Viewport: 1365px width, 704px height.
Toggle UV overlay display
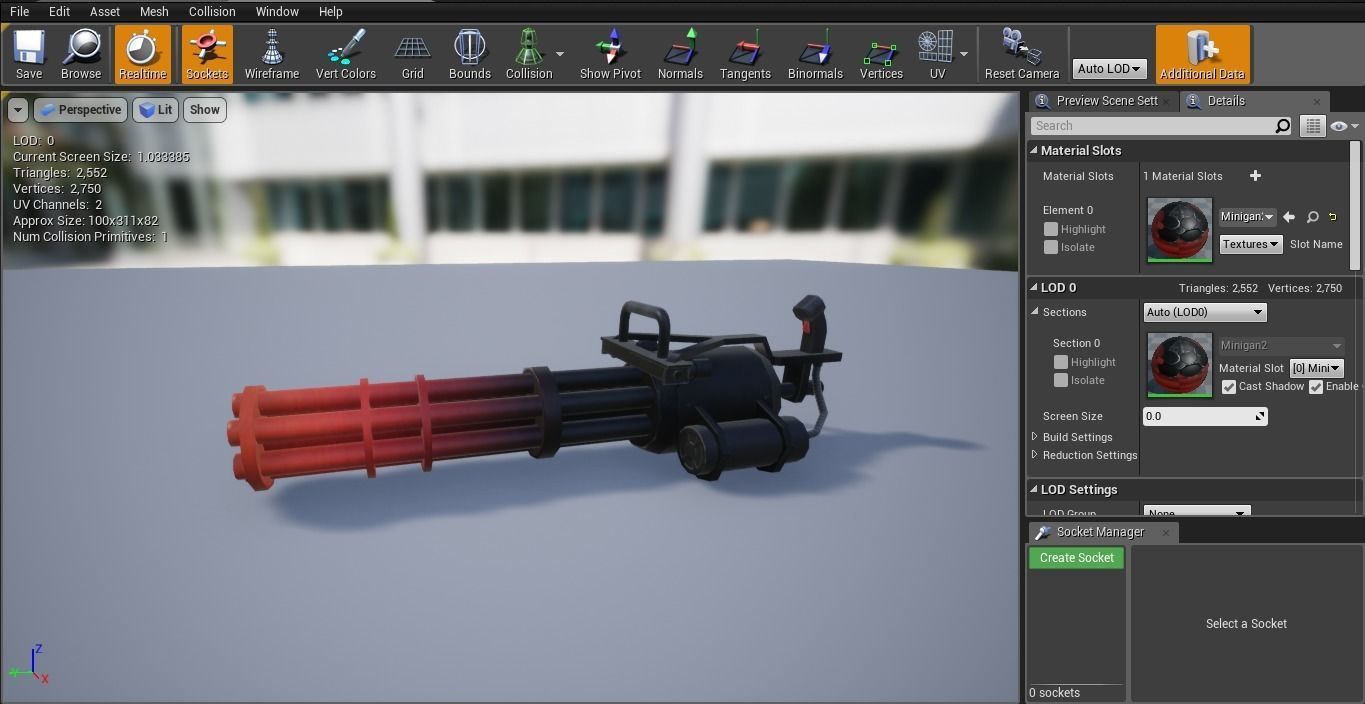tap(937, 54)
